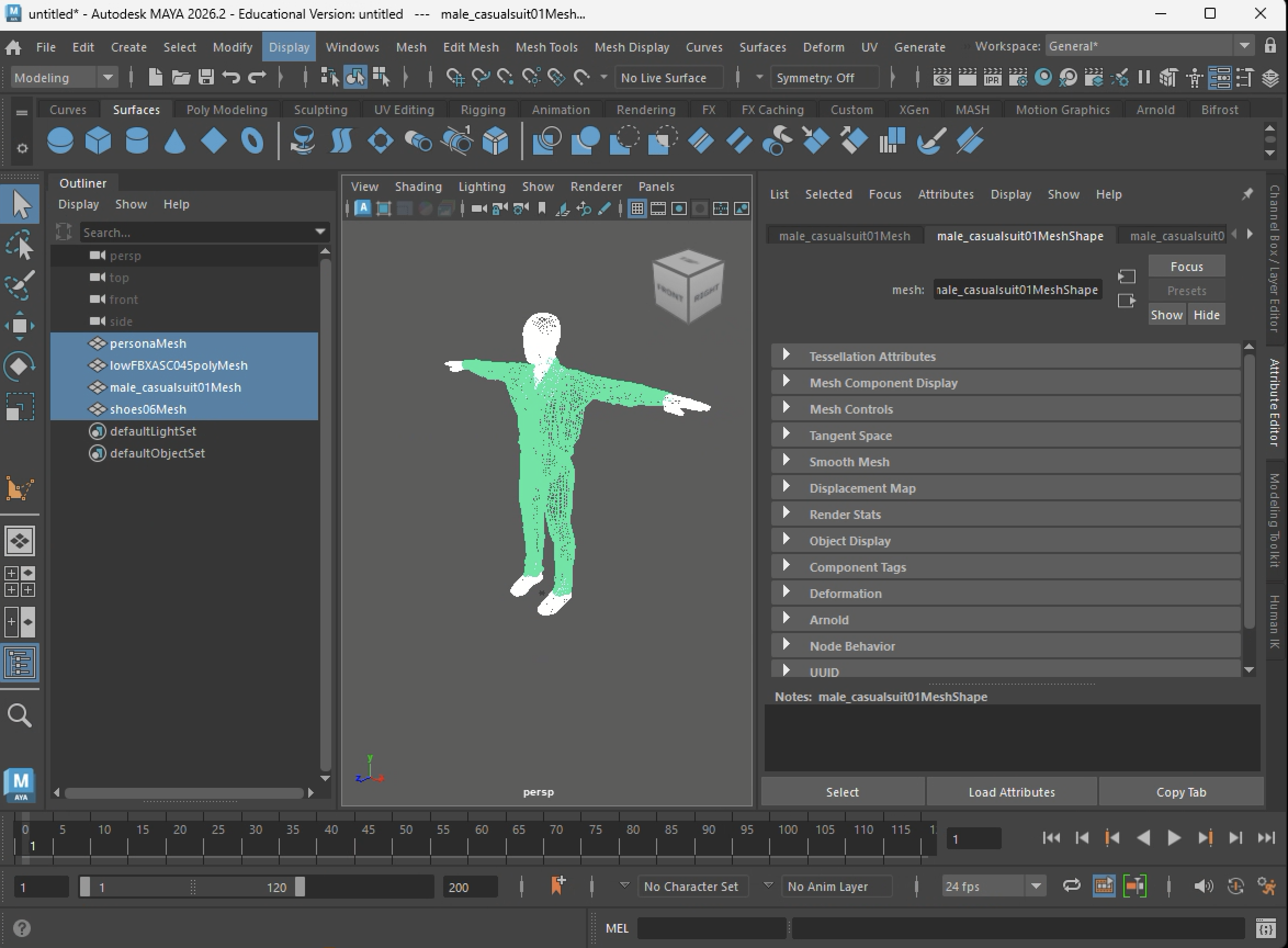
Task: Toggle the Auto Keyframe button
Action: coord(1235,886)
